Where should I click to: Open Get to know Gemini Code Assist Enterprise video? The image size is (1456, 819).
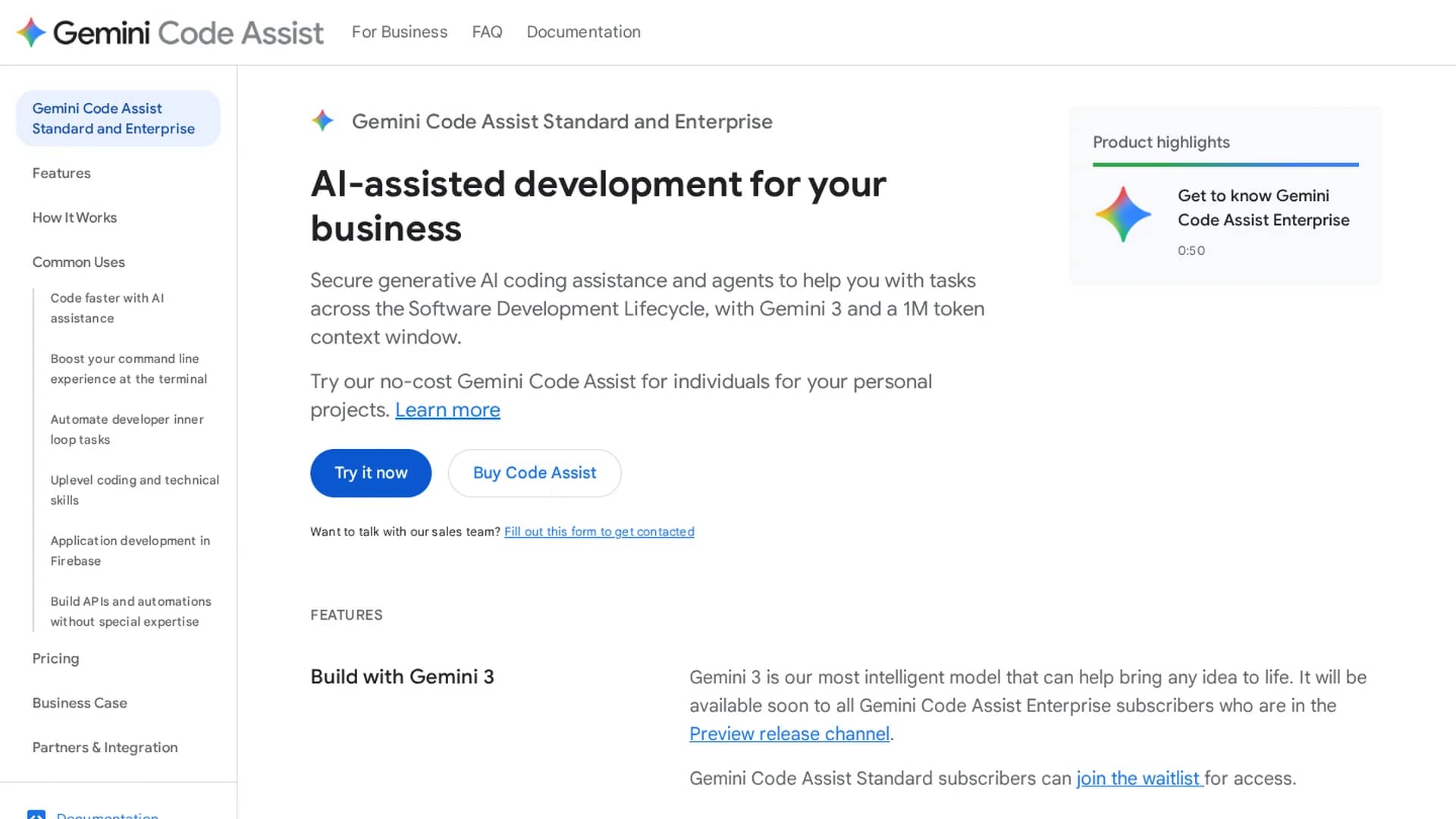pyautogui.click(x=1263, y=208)
